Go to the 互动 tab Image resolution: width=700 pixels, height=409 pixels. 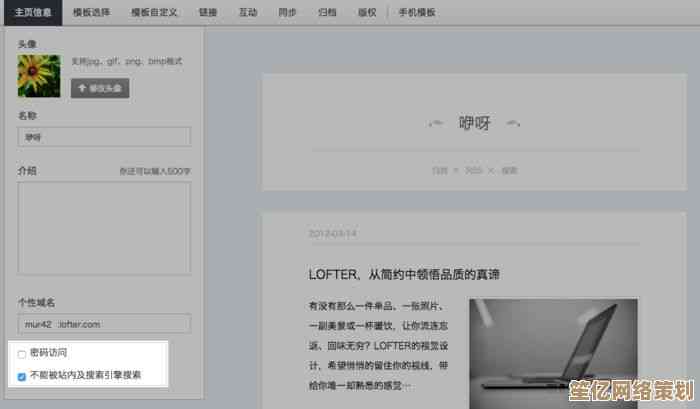click(248, 12)
